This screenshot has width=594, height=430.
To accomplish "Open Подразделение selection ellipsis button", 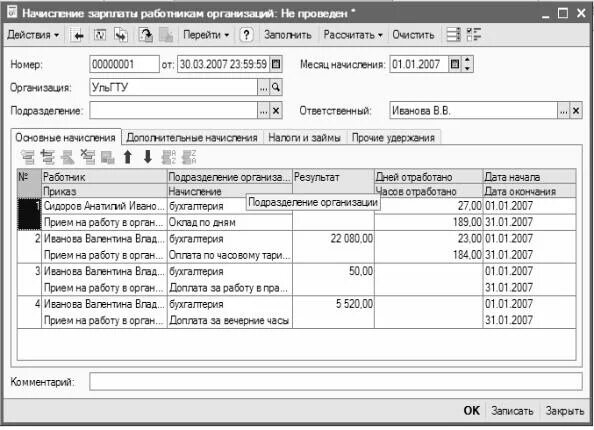I will (264, 111).
